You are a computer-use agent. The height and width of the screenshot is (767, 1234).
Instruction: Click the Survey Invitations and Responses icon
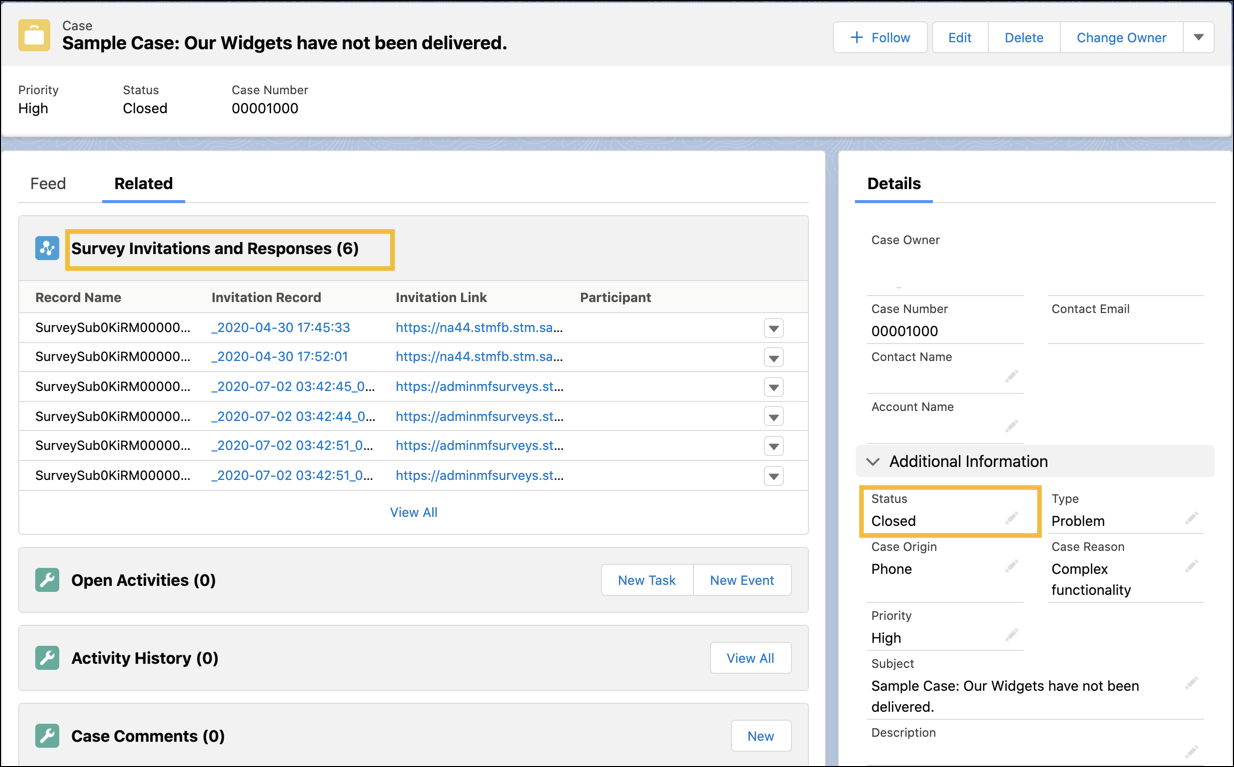point(47,248)
